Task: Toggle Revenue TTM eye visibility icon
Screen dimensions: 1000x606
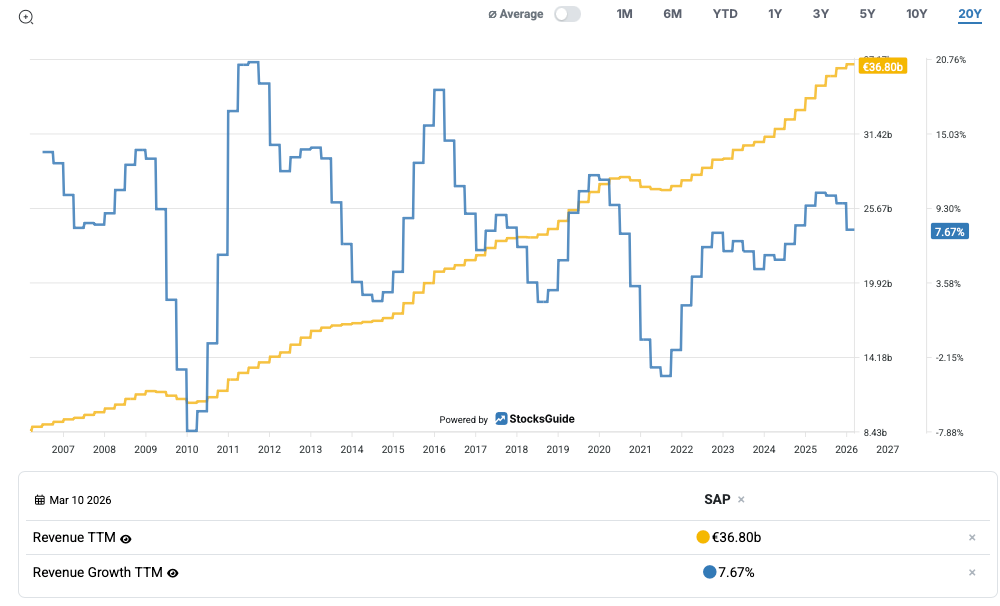Action: [126, 538]
